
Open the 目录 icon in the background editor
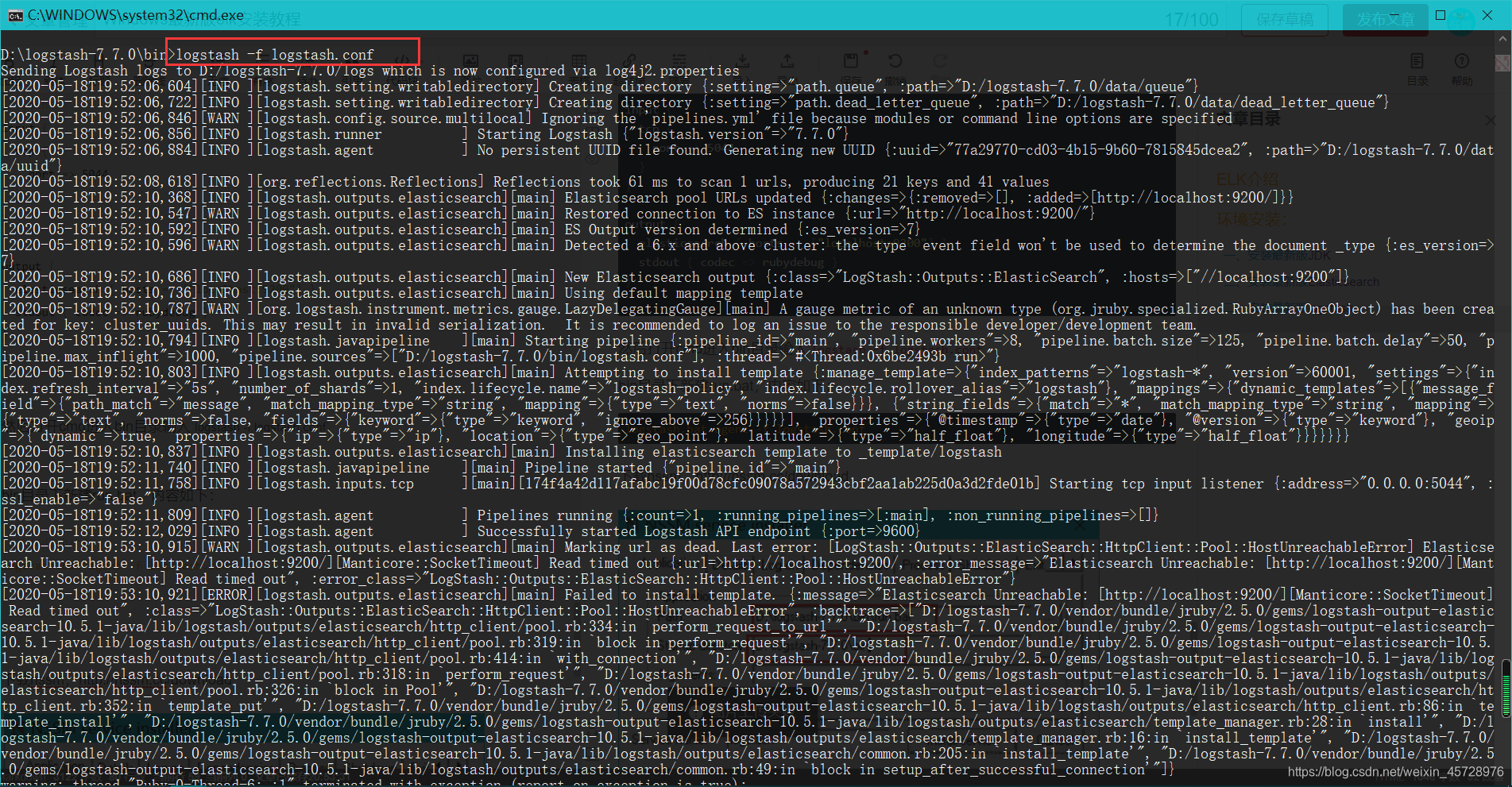pos(1417,69)
